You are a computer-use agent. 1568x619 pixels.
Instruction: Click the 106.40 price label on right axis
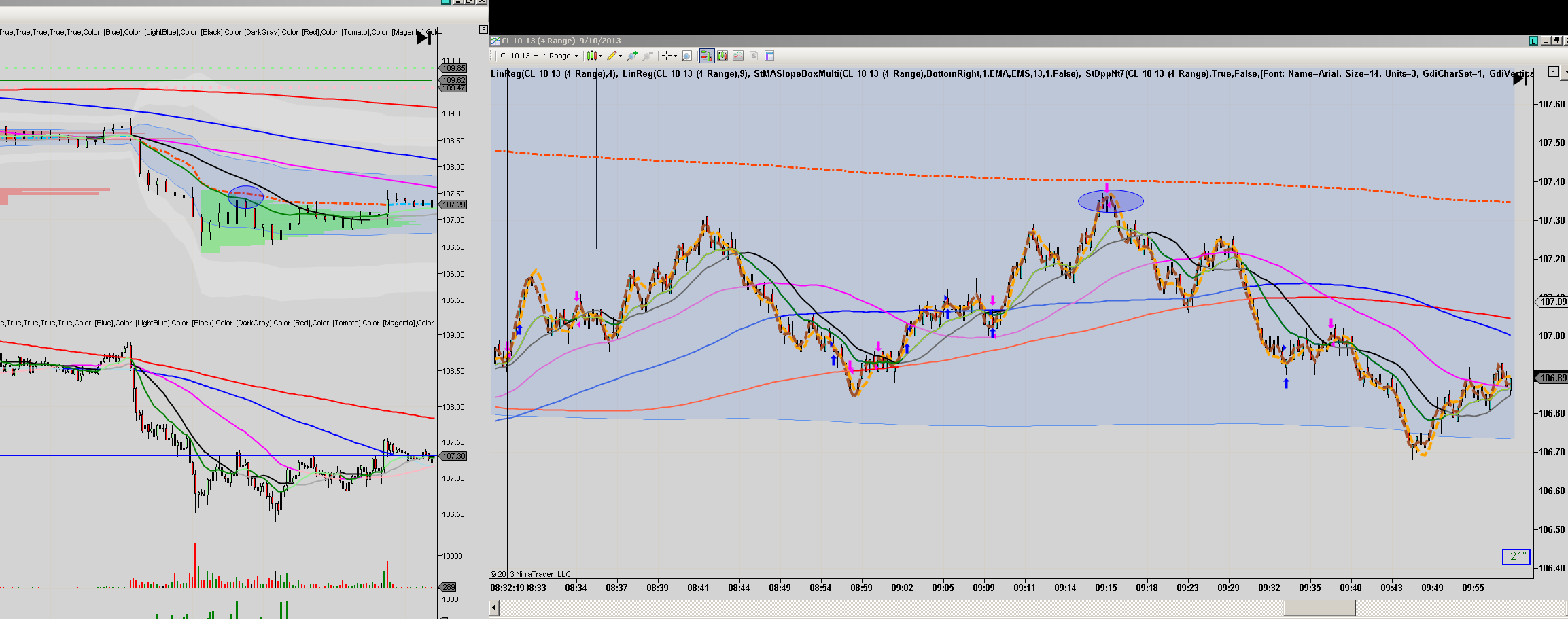click(x=1552, y=568)
